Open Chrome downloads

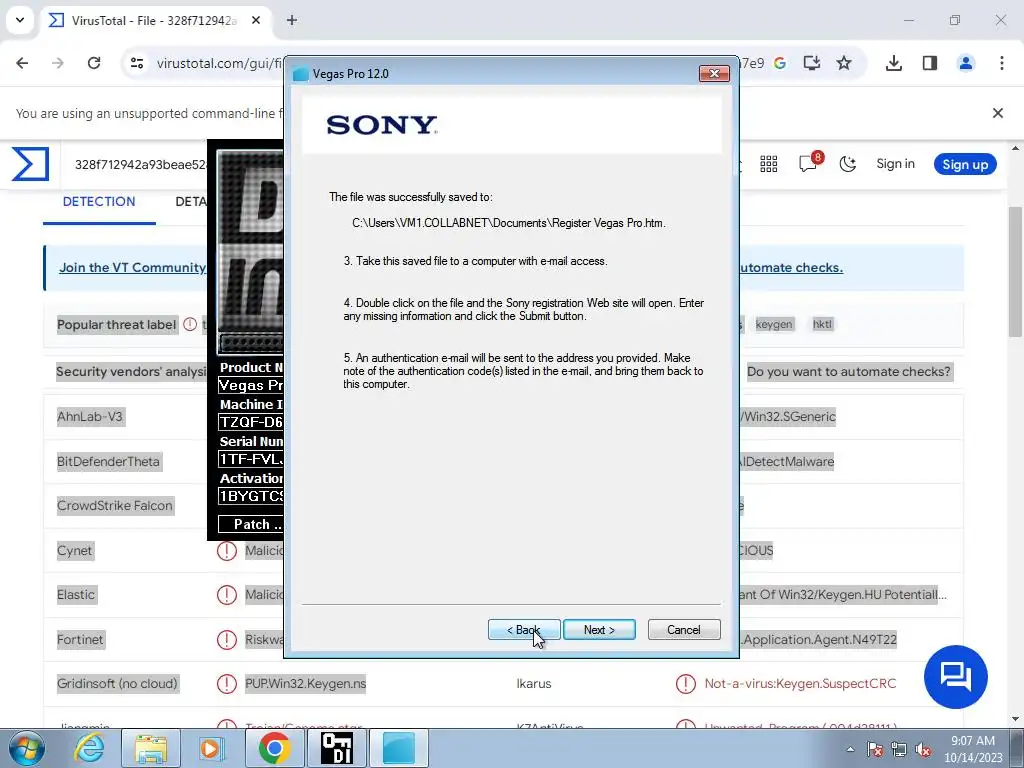click(893, 63)
